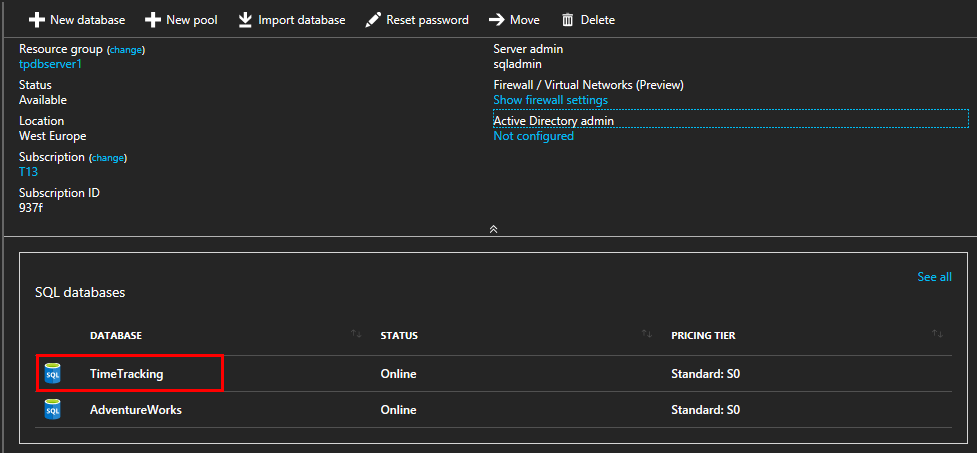This screenshot has width=977, height=453.
Task: Open Show firewall settings link
Action: tap(550, 100)
